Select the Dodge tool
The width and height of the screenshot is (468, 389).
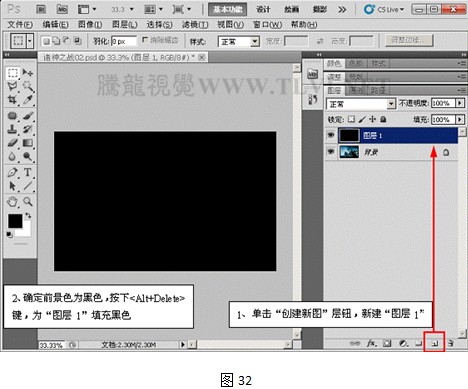pos(28,156)
